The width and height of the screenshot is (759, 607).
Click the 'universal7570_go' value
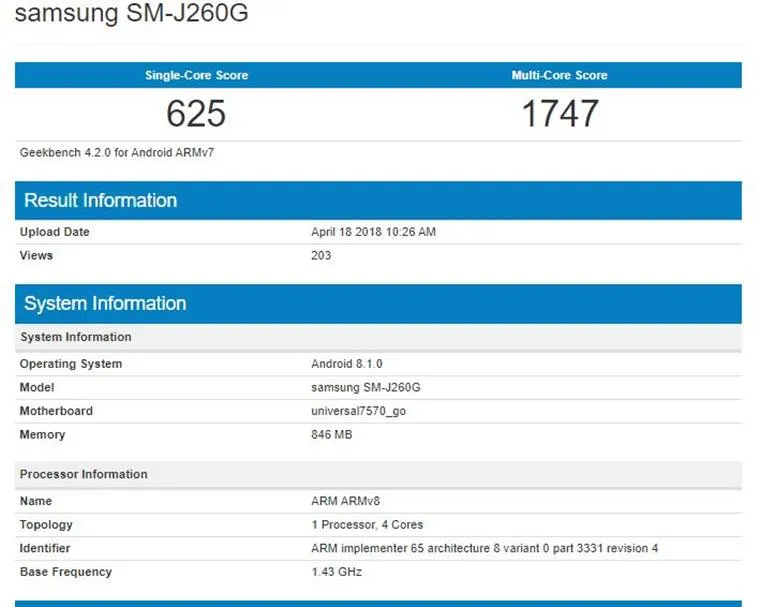[358, 411]
